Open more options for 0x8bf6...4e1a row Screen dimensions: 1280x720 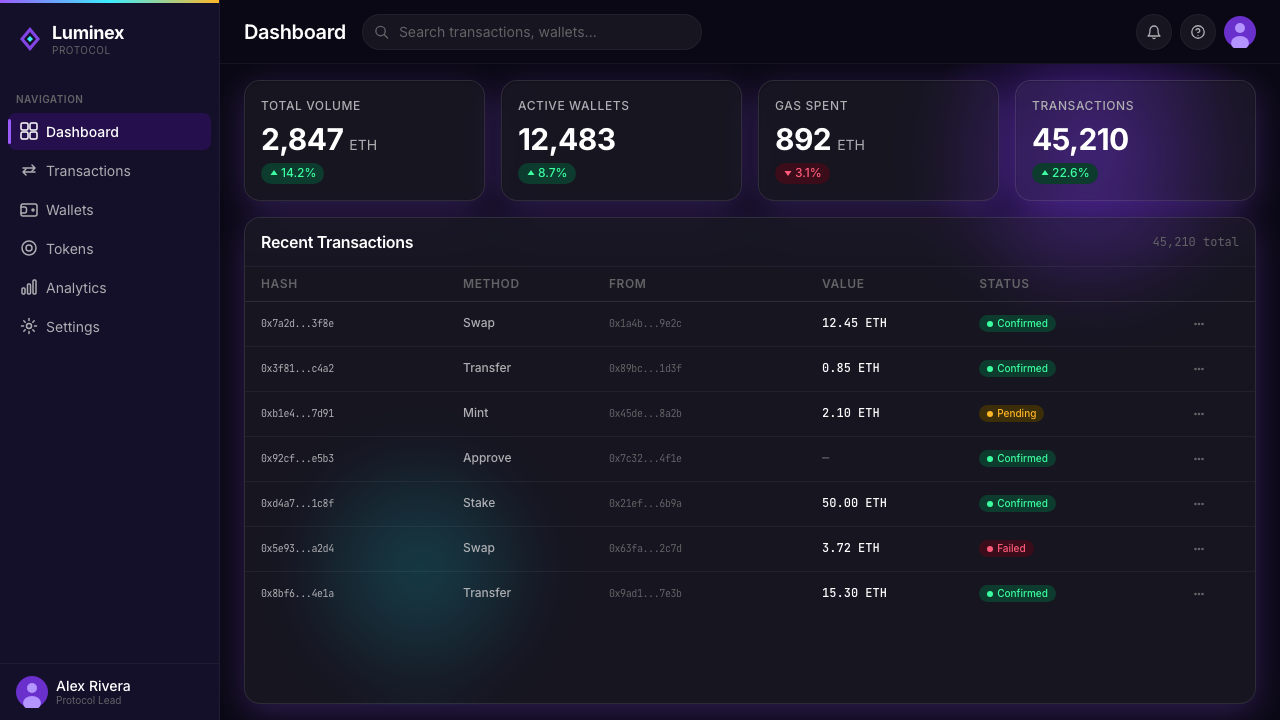pos(1199,594)
